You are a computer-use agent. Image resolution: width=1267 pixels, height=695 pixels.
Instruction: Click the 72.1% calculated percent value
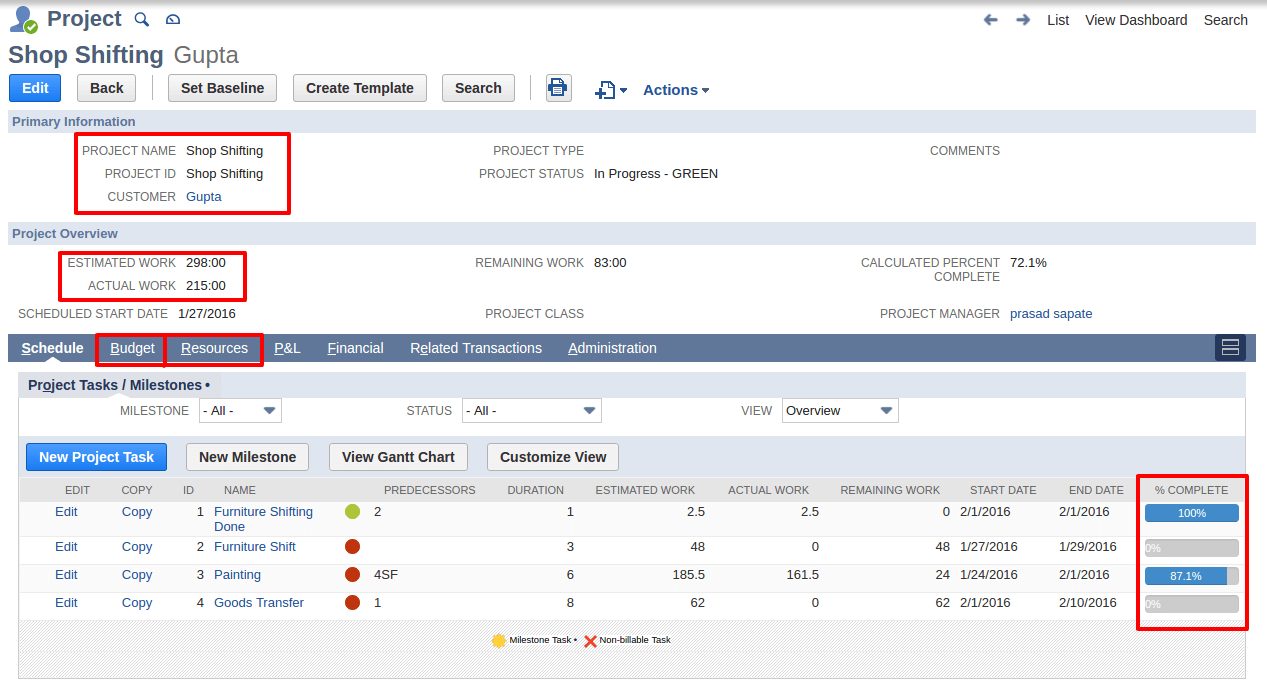point(1028,263)
